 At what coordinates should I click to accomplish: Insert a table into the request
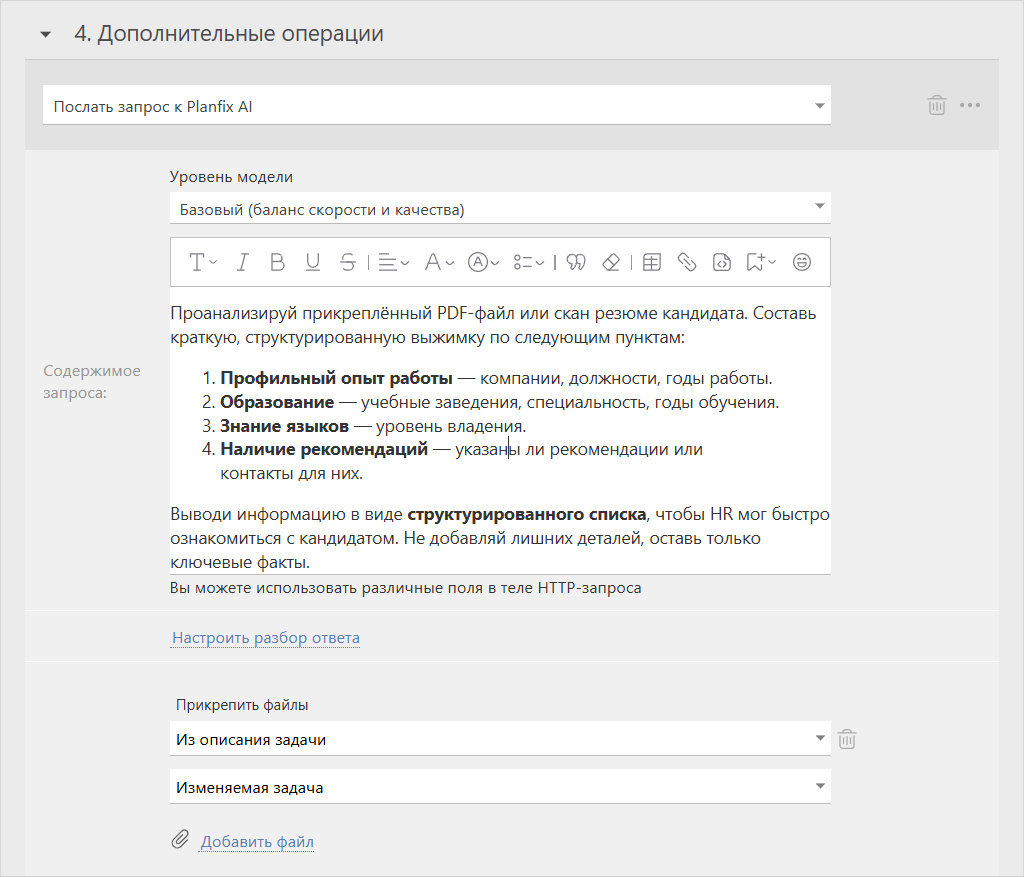[x=650, y=262]
